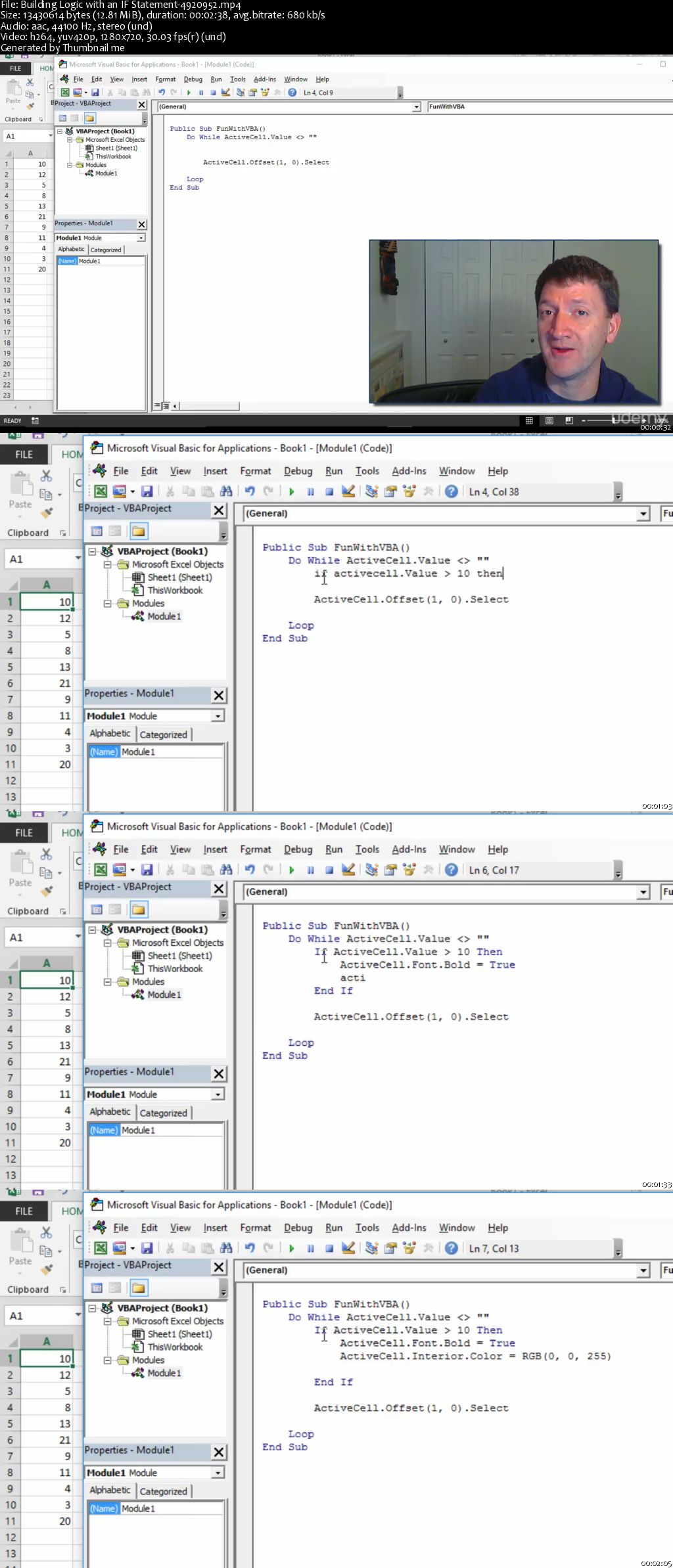Click horizontal scrollbar under first frame code window
The width and height of the screenshot is (673, 1568).
point(210,406)
